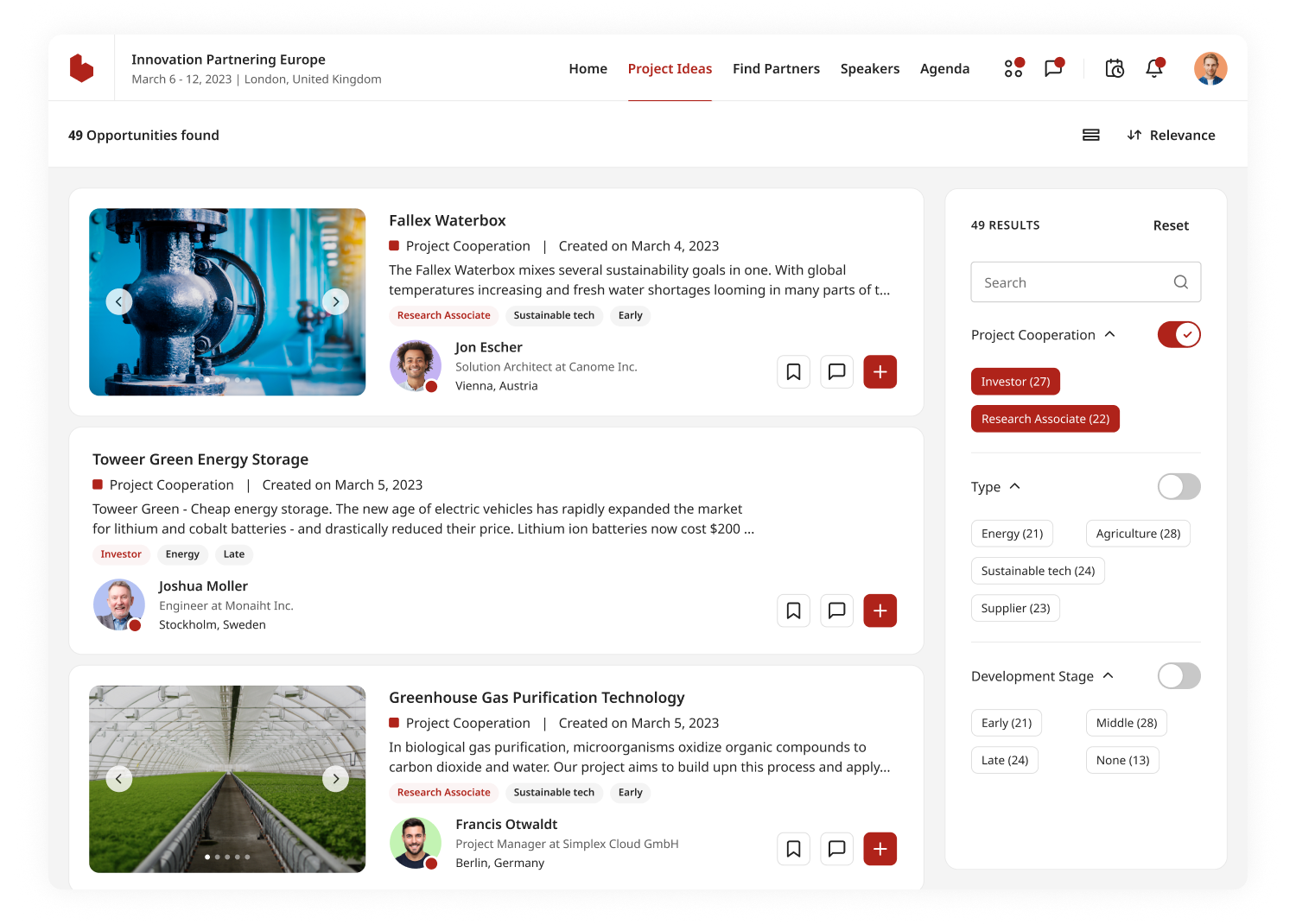Message Joshua Moller via chat icon
Viewport: 1296px width, 924px height.
click(836, 611)
